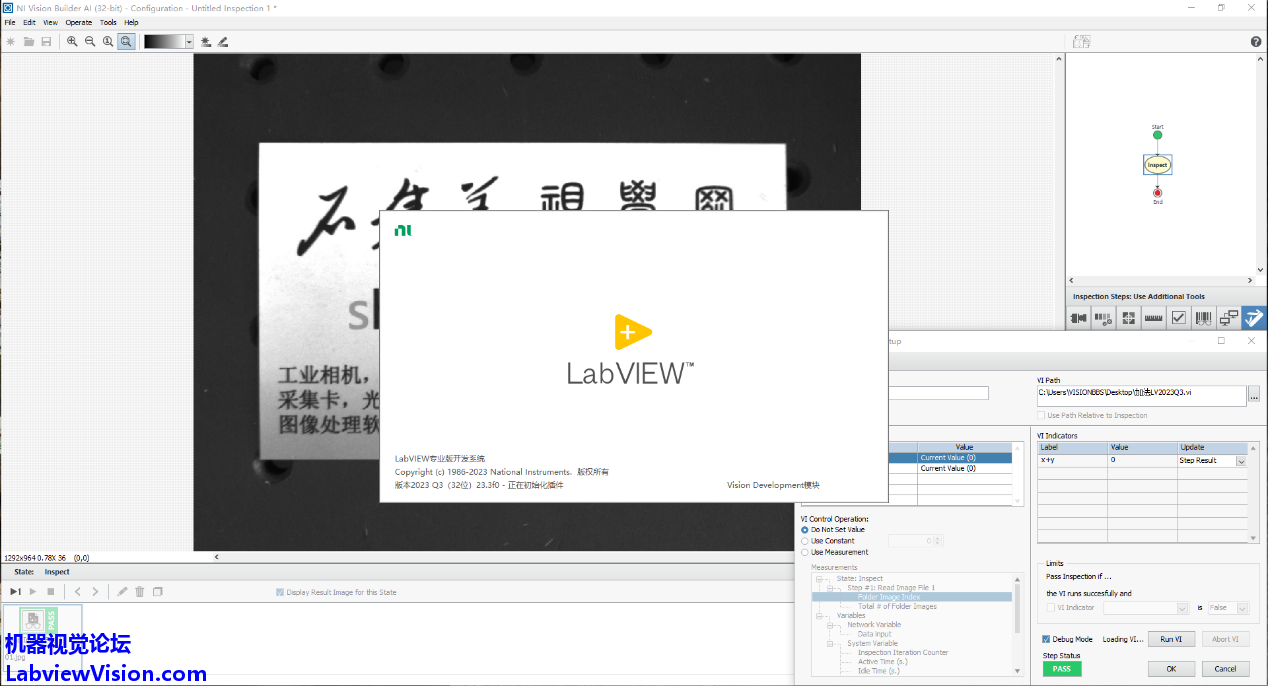The width and height of the screenshot is (1268, 686).
Task: Select Folder Image Index in Measurements tree
Action: [888, 597]
